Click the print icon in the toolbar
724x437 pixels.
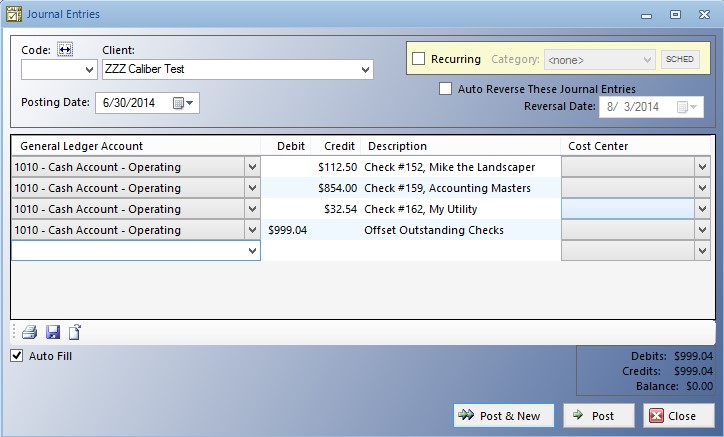point(30,333)
